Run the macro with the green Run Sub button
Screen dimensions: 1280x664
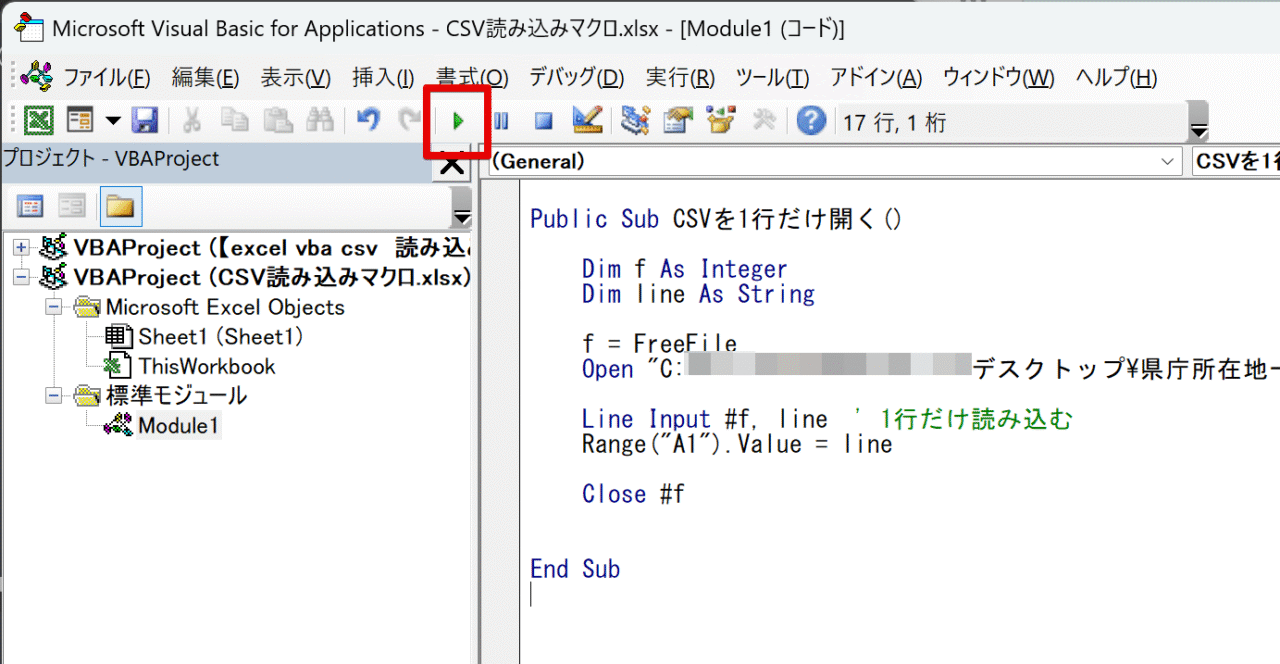tap(458, 120)
